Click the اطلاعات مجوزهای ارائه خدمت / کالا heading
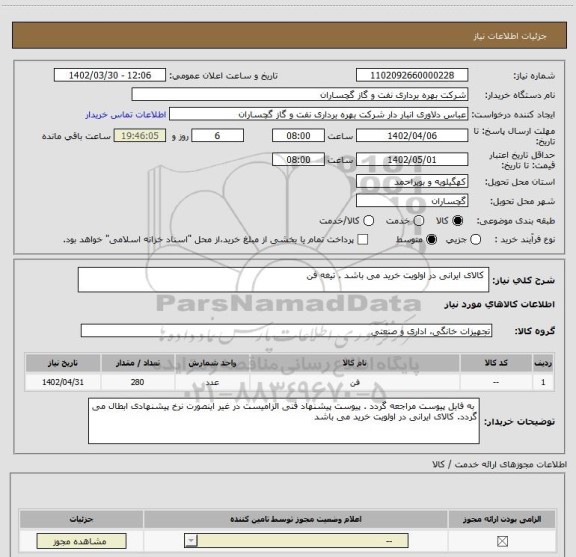Viewport: 576px width, 557px height. [x=499, y=464]
